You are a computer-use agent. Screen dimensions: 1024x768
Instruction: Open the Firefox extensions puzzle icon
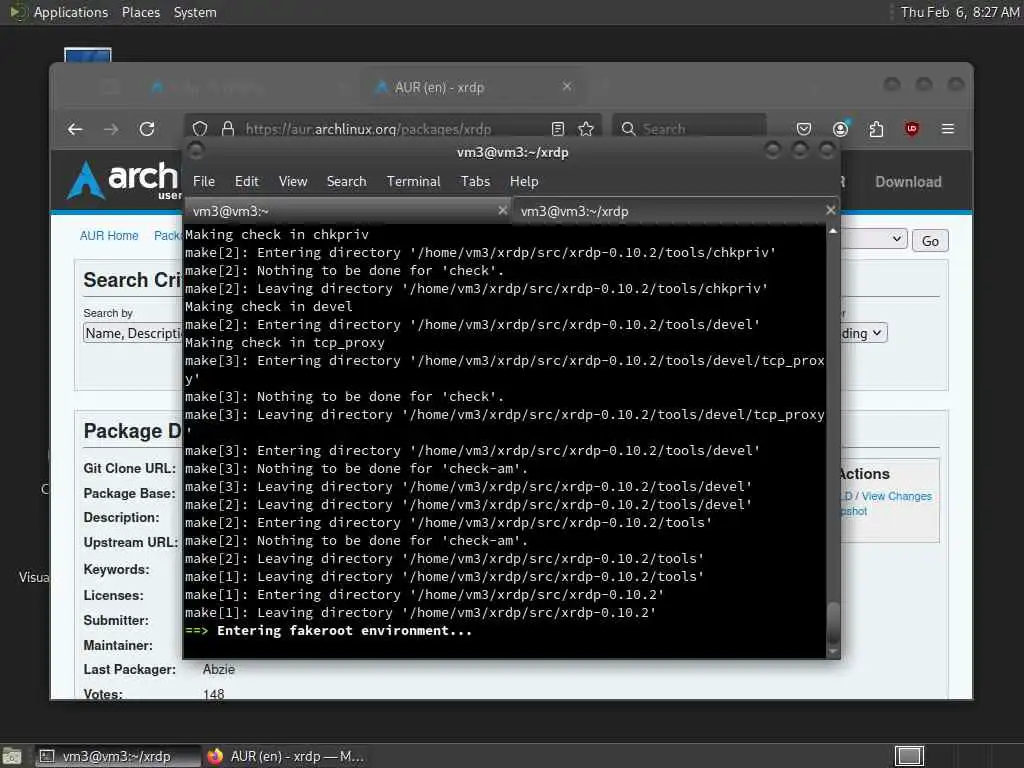[x=876, y=129]
